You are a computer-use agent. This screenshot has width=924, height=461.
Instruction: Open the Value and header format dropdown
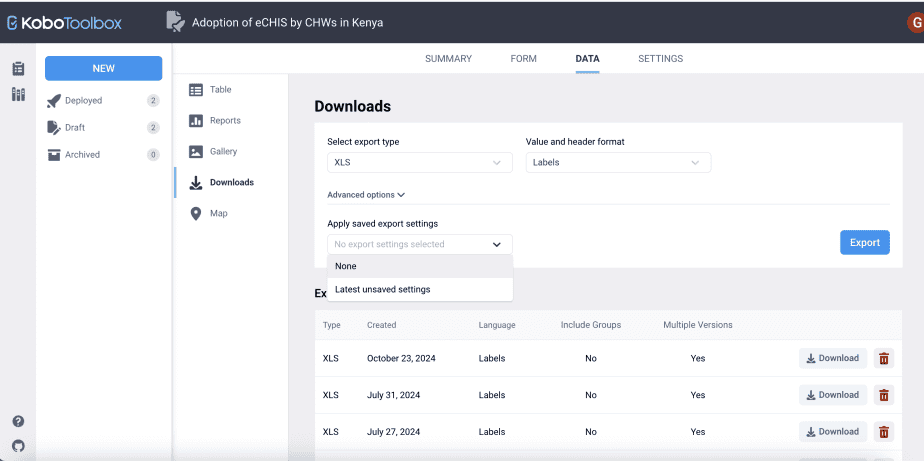(618, 162)
